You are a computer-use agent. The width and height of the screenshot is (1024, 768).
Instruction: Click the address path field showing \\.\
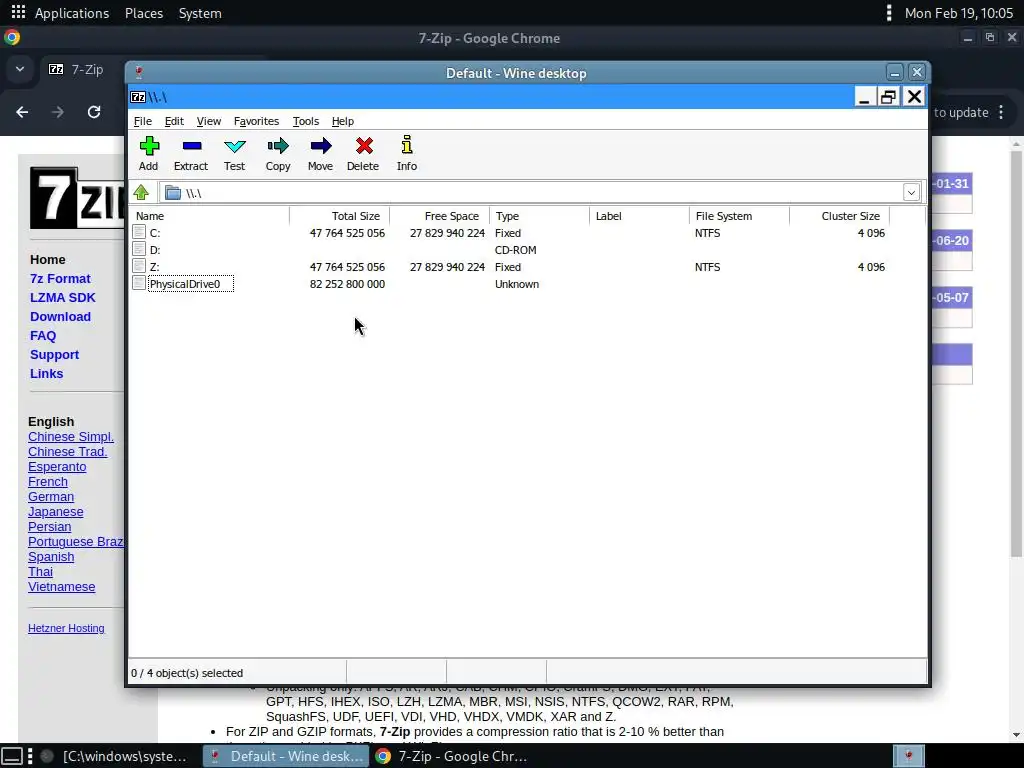(x=532, y=193)
